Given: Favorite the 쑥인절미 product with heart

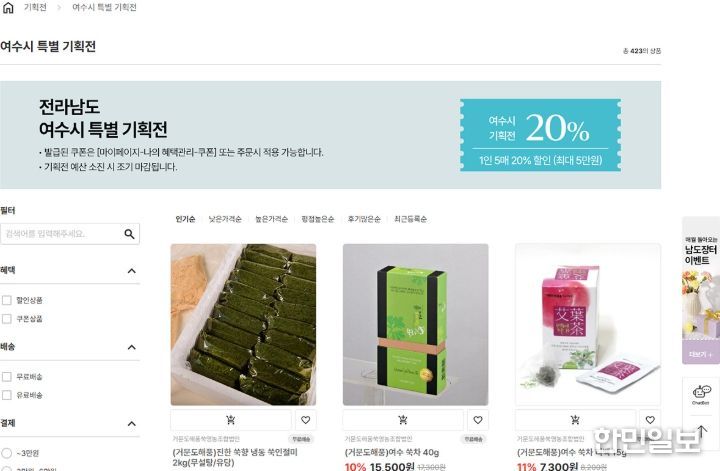Looking at the screenshot, I should click(x=305, y=420).
